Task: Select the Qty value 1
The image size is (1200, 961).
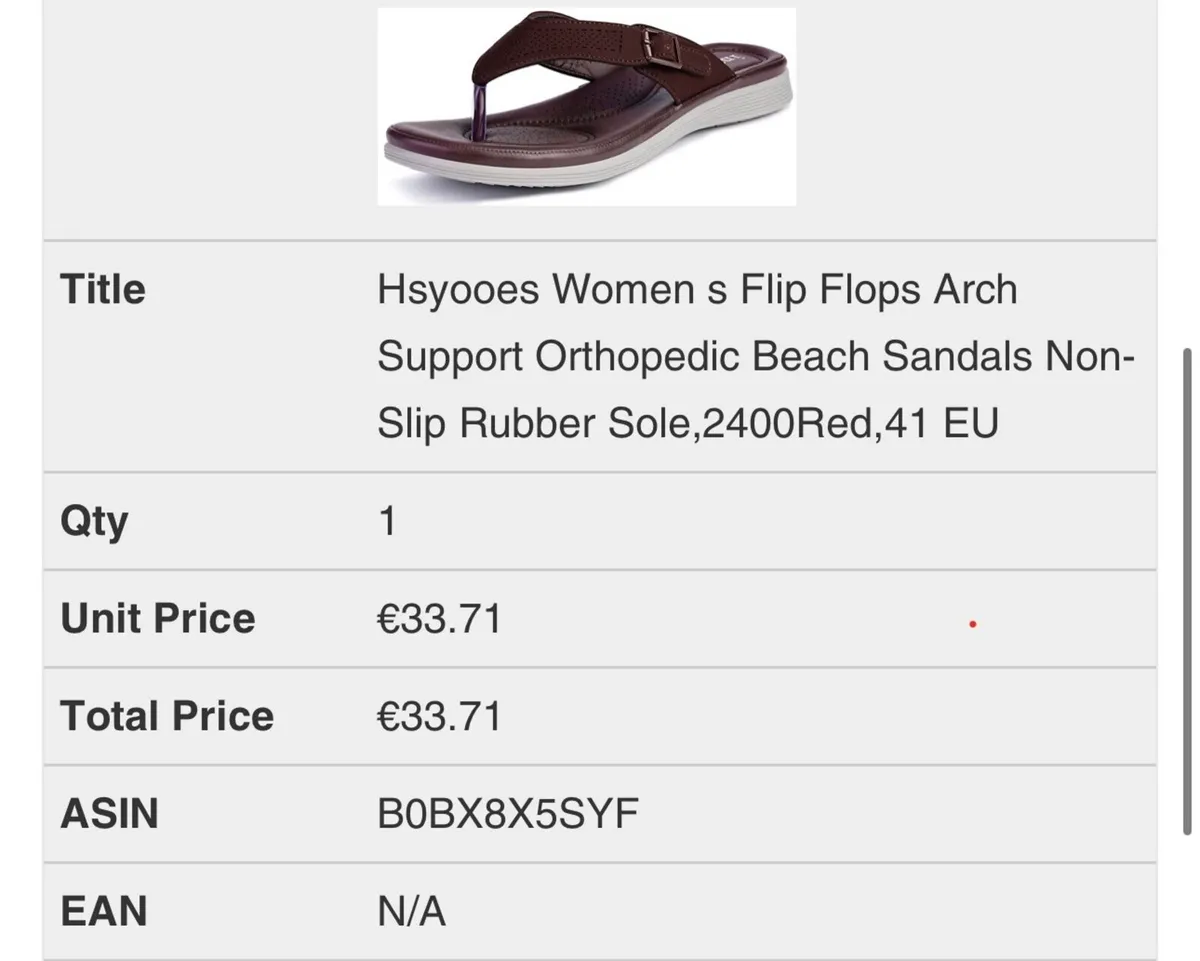Action: coord(388,521)
